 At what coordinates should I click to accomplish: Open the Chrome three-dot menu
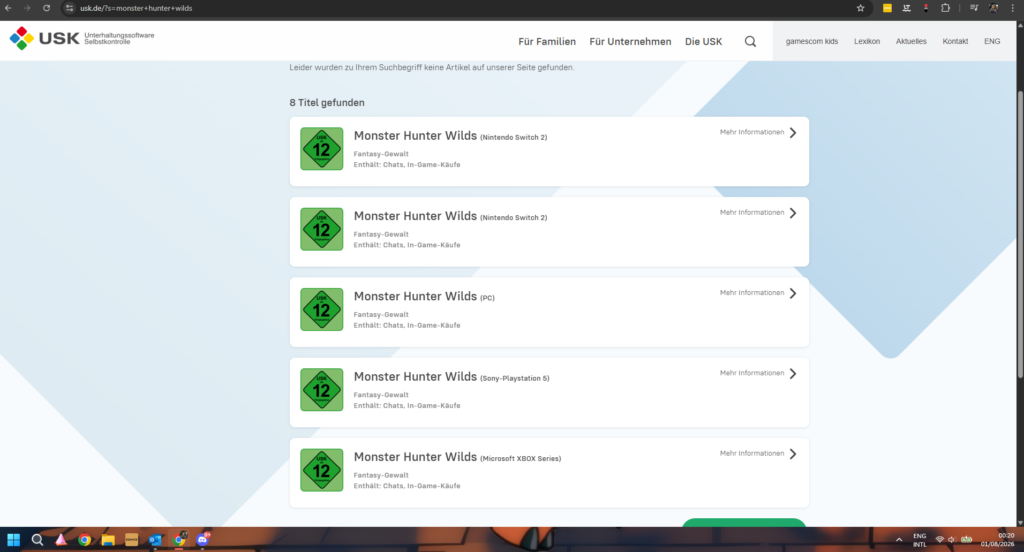tap(1013, 8)
